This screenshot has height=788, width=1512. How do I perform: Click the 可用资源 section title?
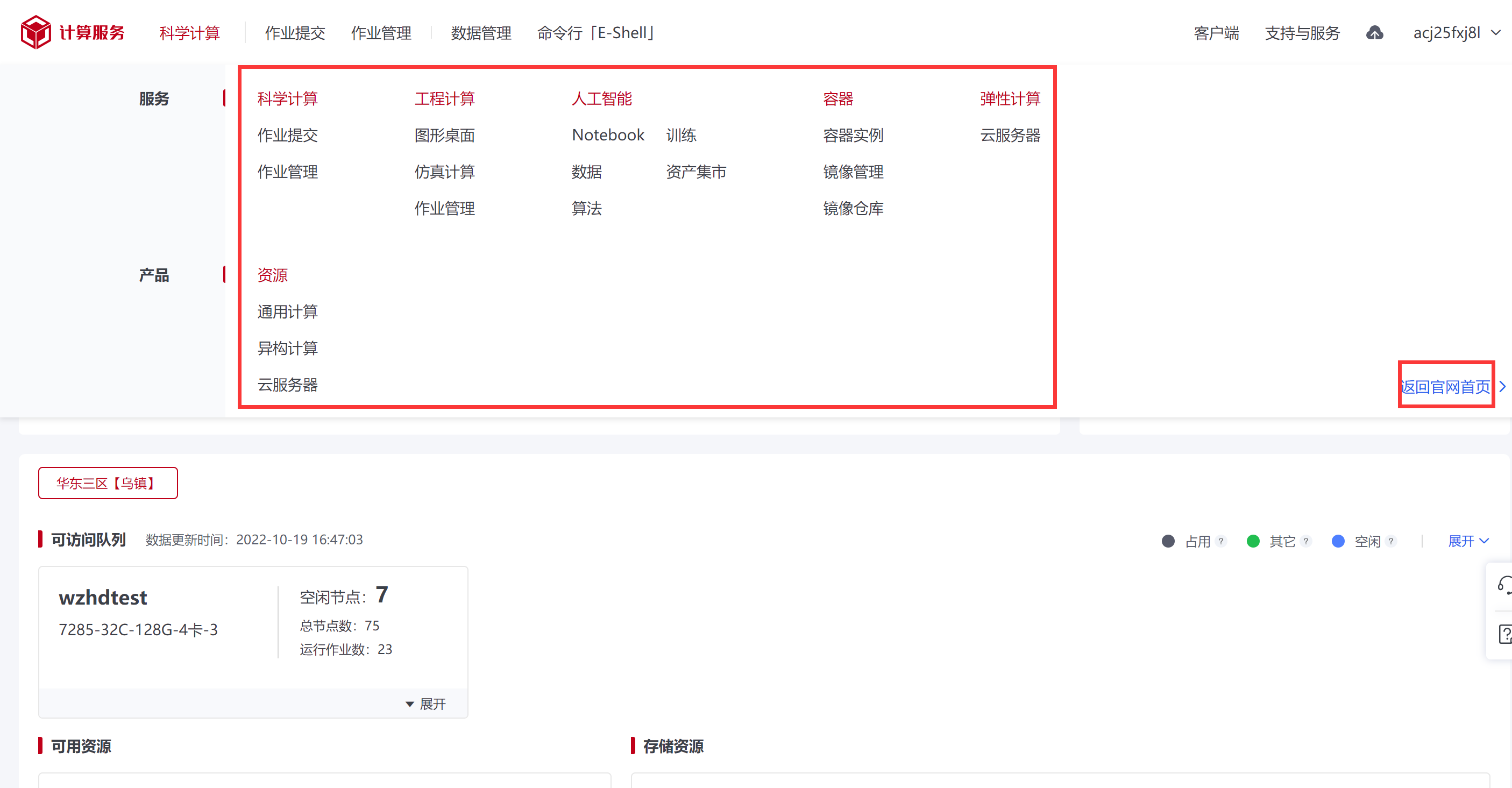tap(81, 746)
